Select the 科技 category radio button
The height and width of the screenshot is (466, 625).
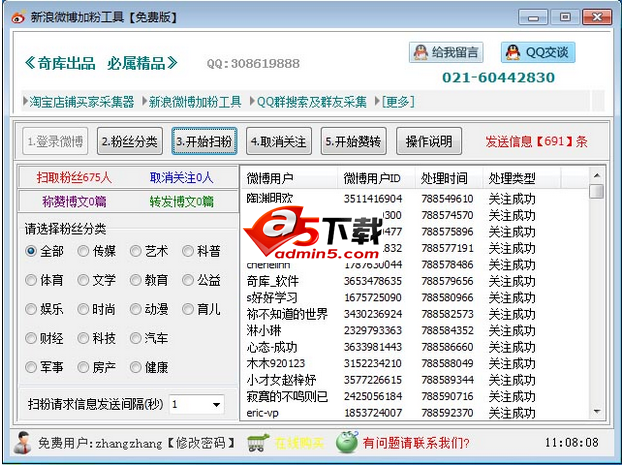point(83,338)
